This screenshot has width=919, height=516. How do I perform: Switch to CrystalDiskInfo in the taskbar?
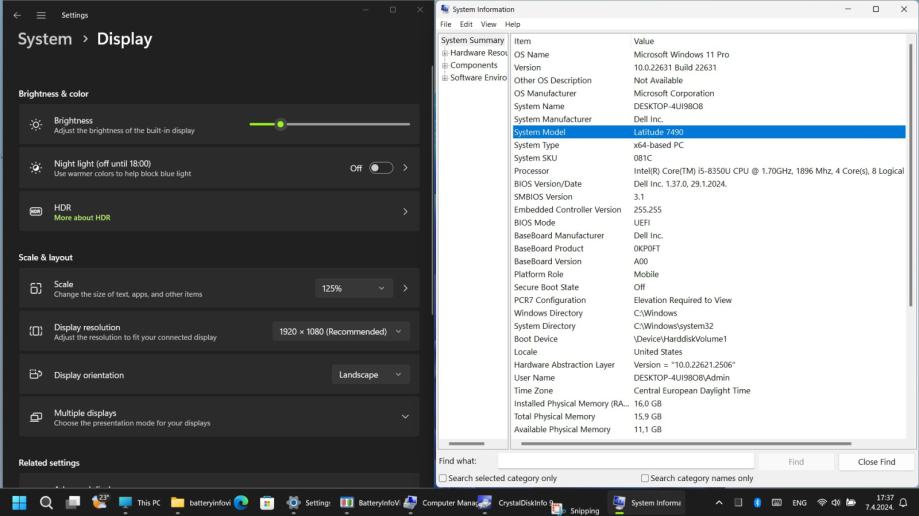(516, 503)
